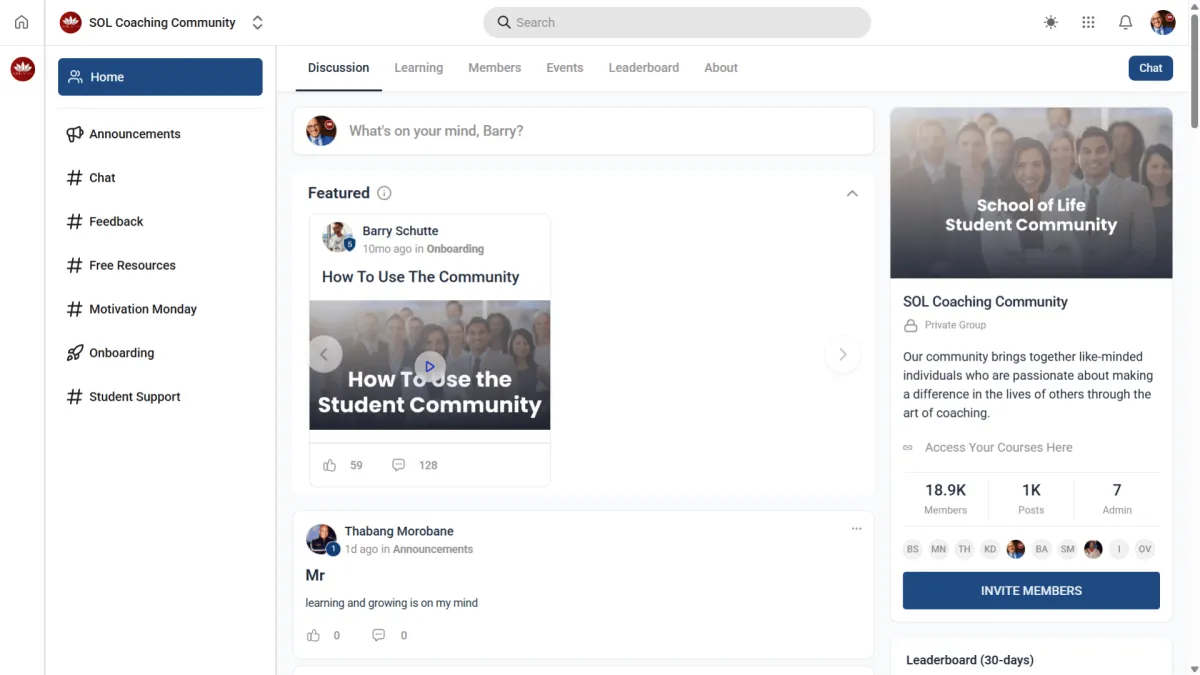
Task: Go to Home in sidebar
Action: click(x=160, y=77)
